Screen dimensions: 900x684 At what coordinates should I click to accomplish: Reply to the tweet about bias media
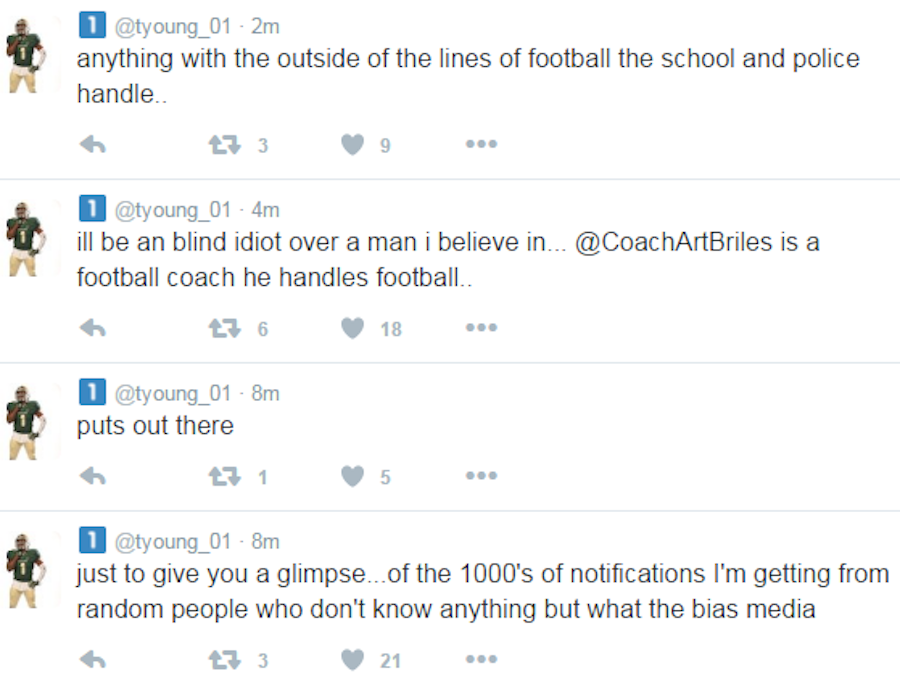click(93, 659)
